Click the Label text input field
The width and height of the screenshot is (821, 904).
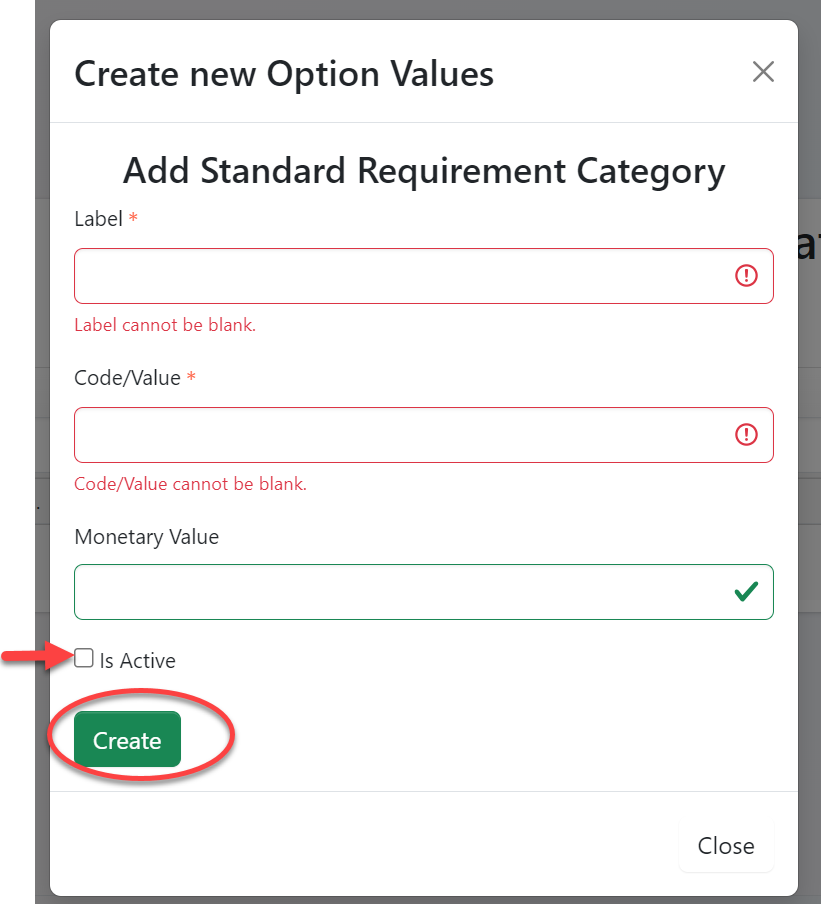[x=400, y=276]
